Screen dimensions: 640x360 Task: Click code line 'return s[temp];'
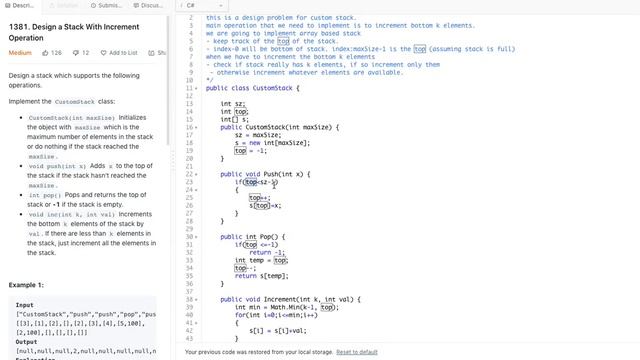coord(262,276)
